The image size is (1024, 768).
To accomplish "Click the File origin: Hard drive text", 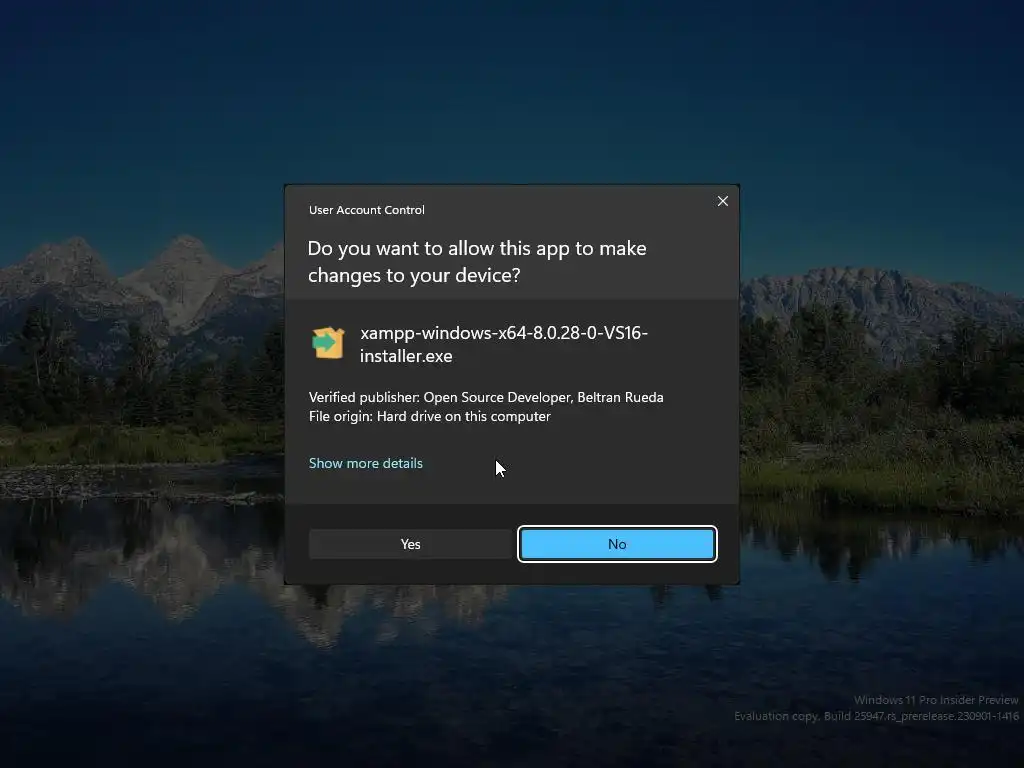I will pyautogui.click(x=430, y=416).
